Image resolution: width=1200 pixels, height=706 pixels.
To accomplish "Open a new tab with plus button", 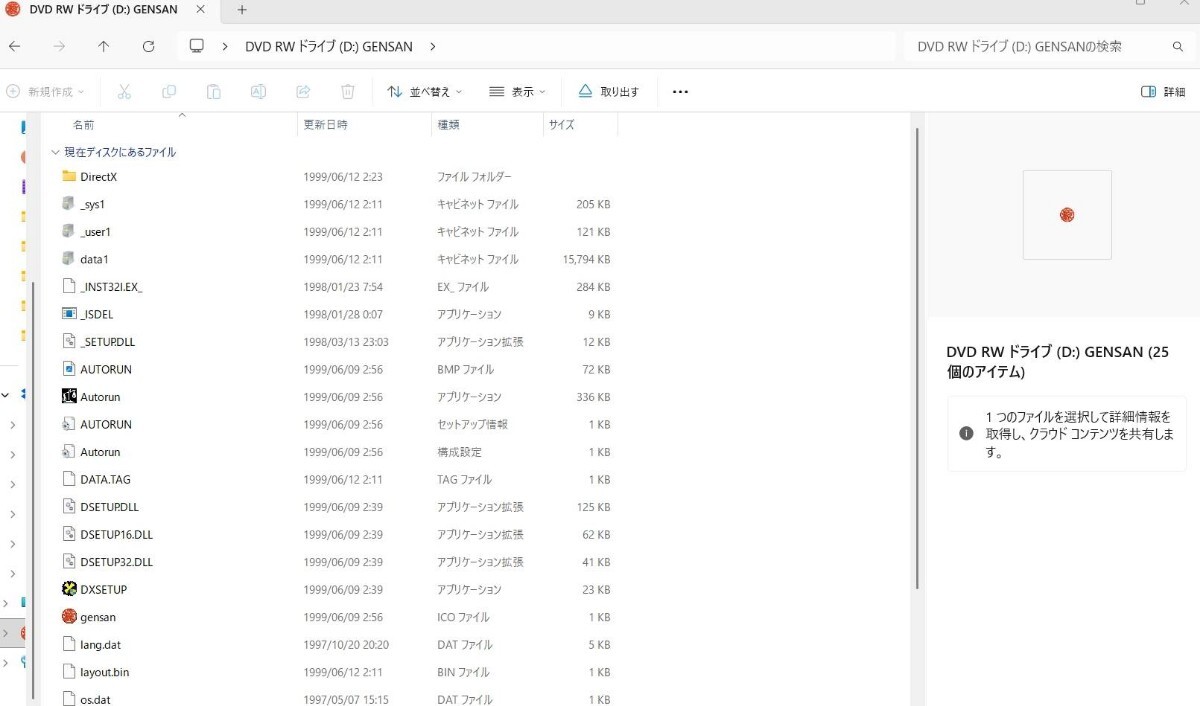I will [241, 10].
